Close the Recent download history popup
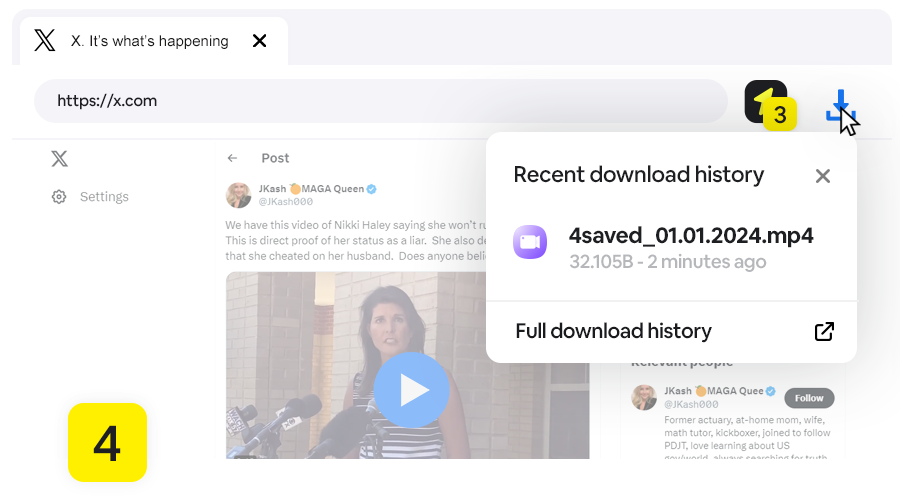900x500 pixels. point(822,176)
